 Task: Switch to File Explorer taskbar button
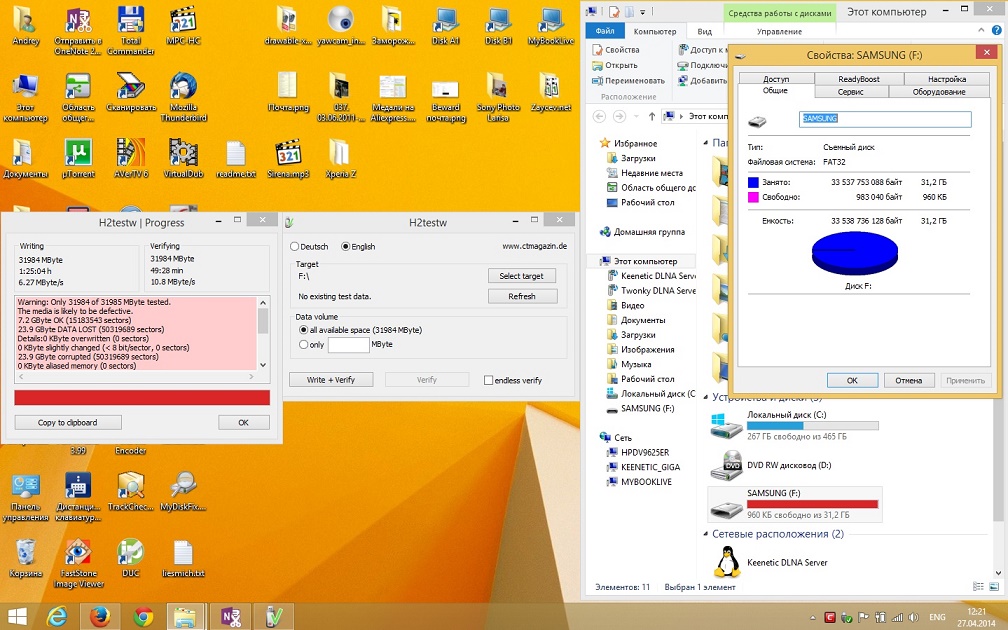185,617
